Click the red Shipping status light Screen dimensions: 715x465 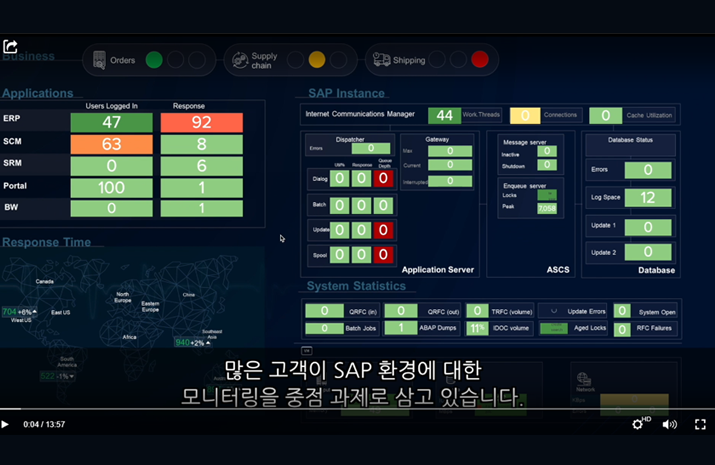coord(480,59)
